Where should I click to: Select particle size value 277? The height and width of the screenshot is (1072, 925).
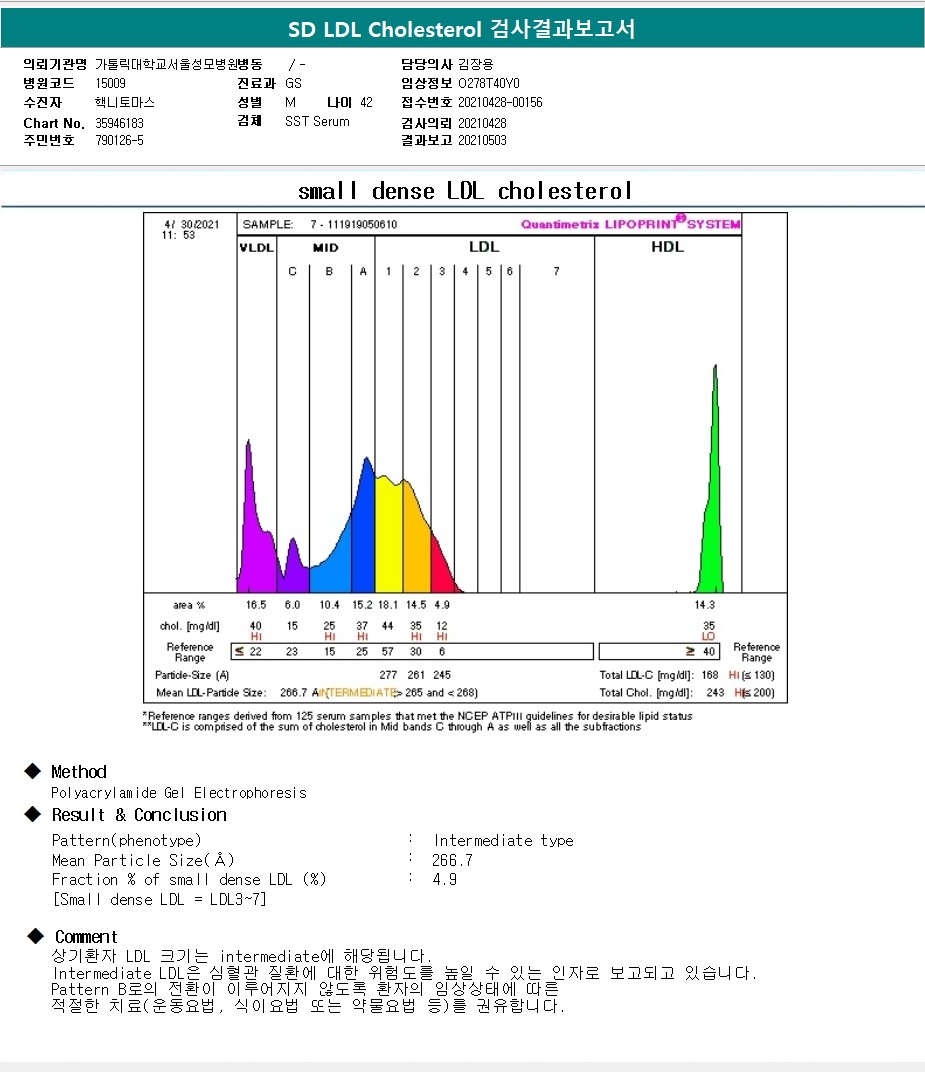[x=388, y=675]
